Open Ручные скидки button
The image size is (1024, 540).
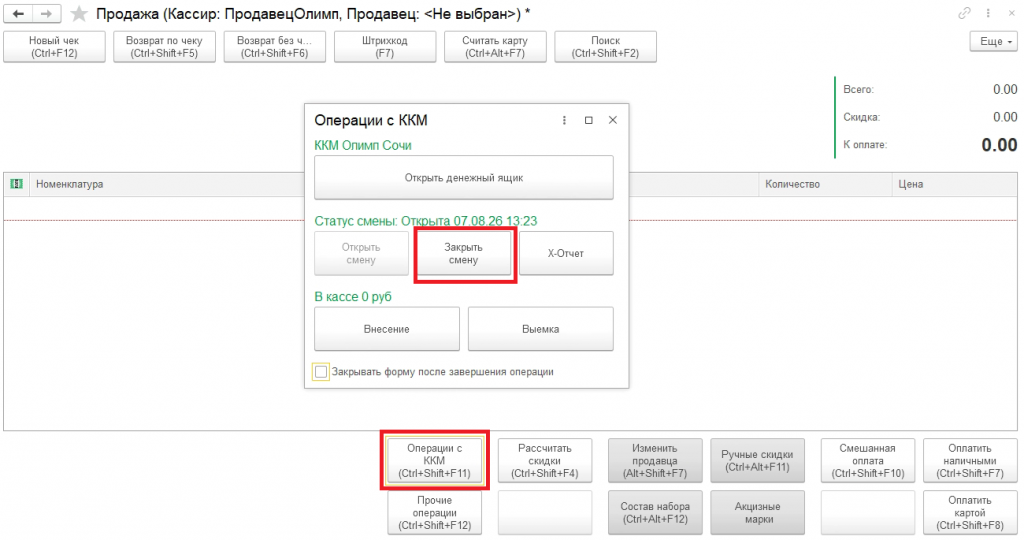coord(758,461)
